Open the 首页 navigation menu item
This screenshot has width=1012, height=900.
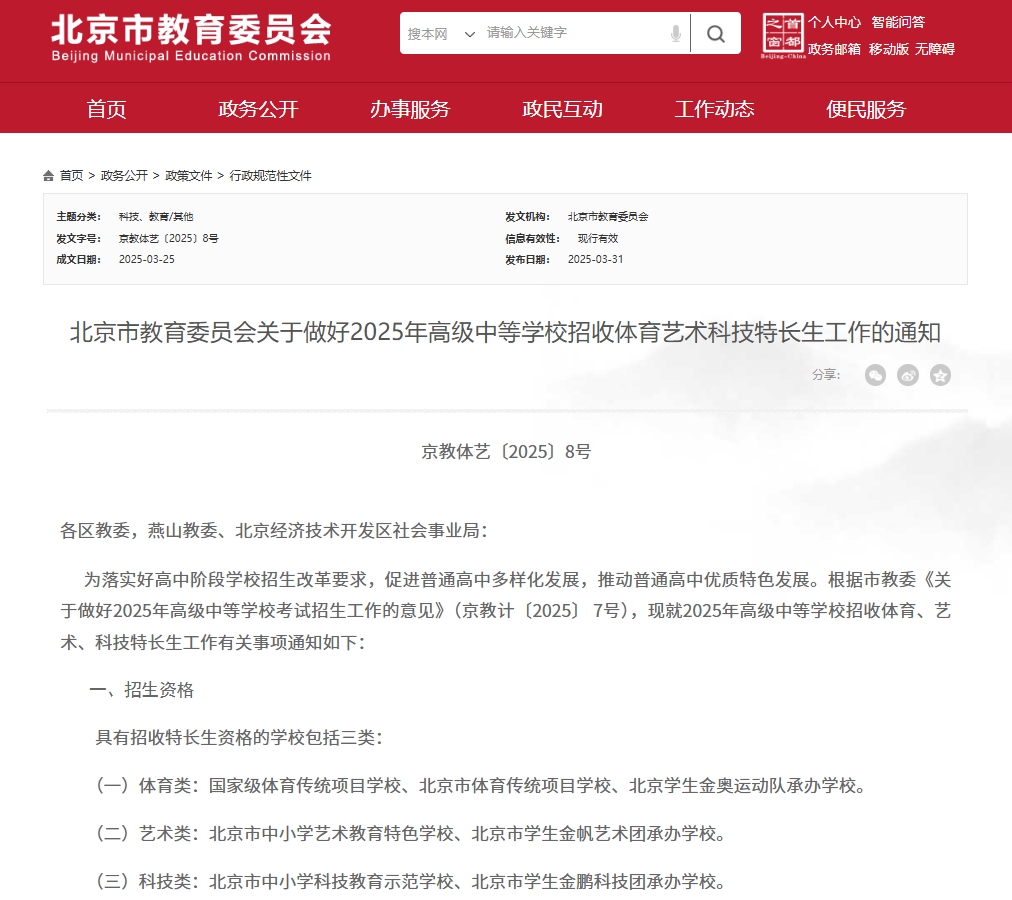click(106, 109)
